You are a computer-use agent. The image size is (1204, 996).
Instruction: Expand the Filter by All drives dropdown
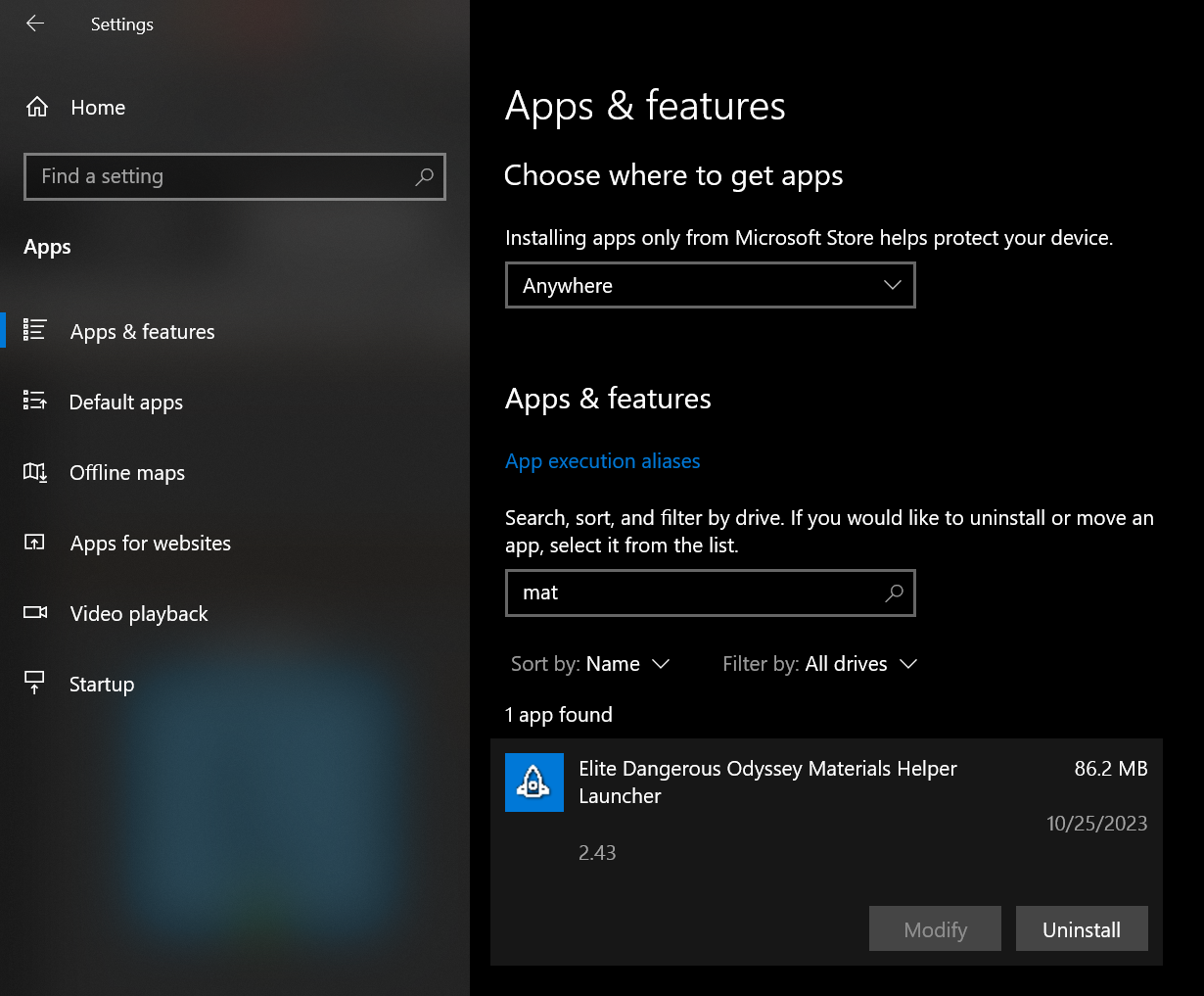point(820,664)
